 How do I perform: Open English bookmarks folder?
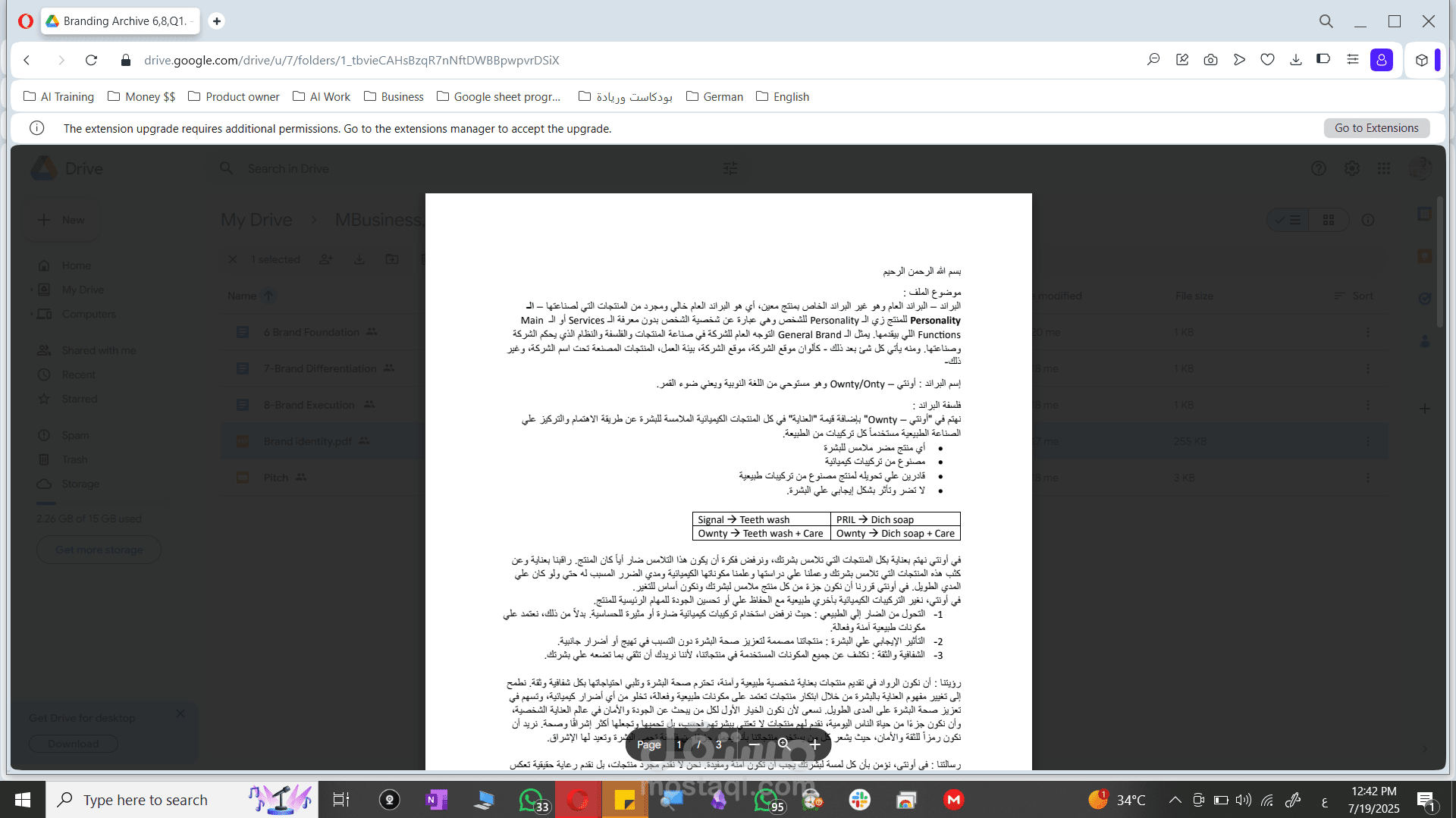783,96
